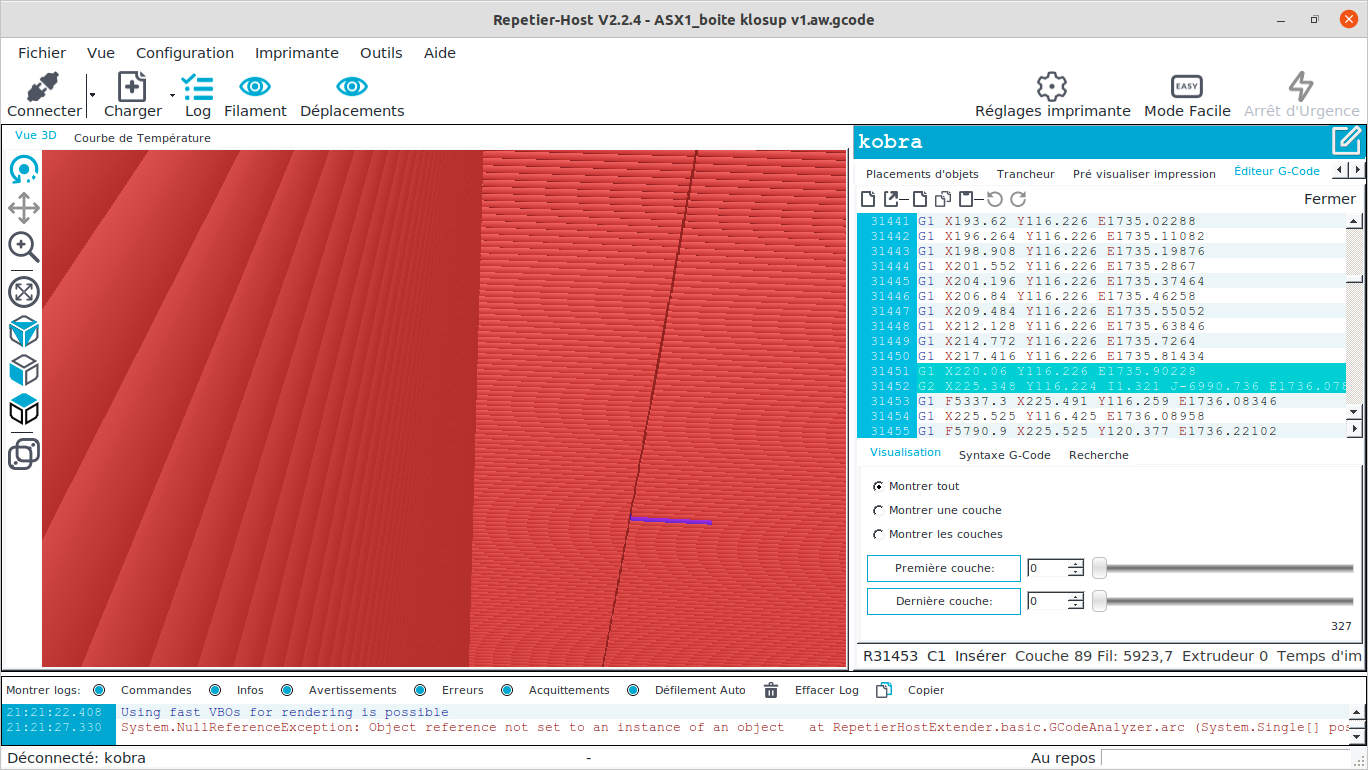Click the Arrêt d'Urgence icon

pyautogui.click(x=1301, y=87)
